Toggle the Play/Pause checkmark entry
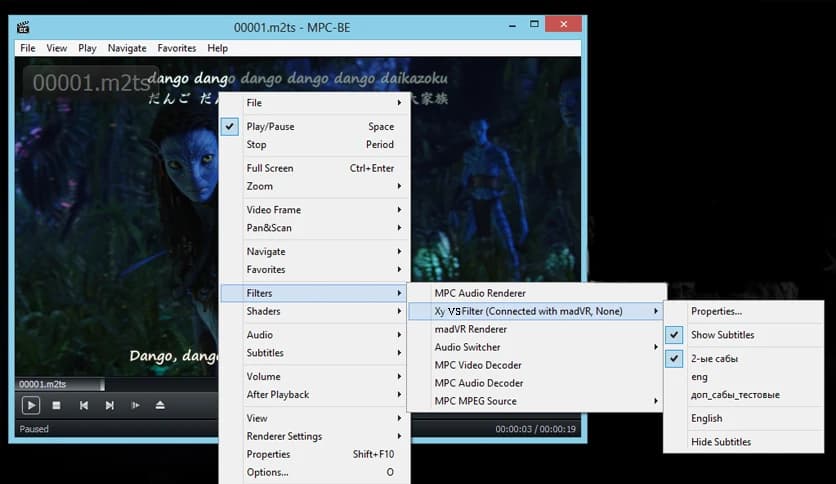836x484 pixels. coord(315,126)
